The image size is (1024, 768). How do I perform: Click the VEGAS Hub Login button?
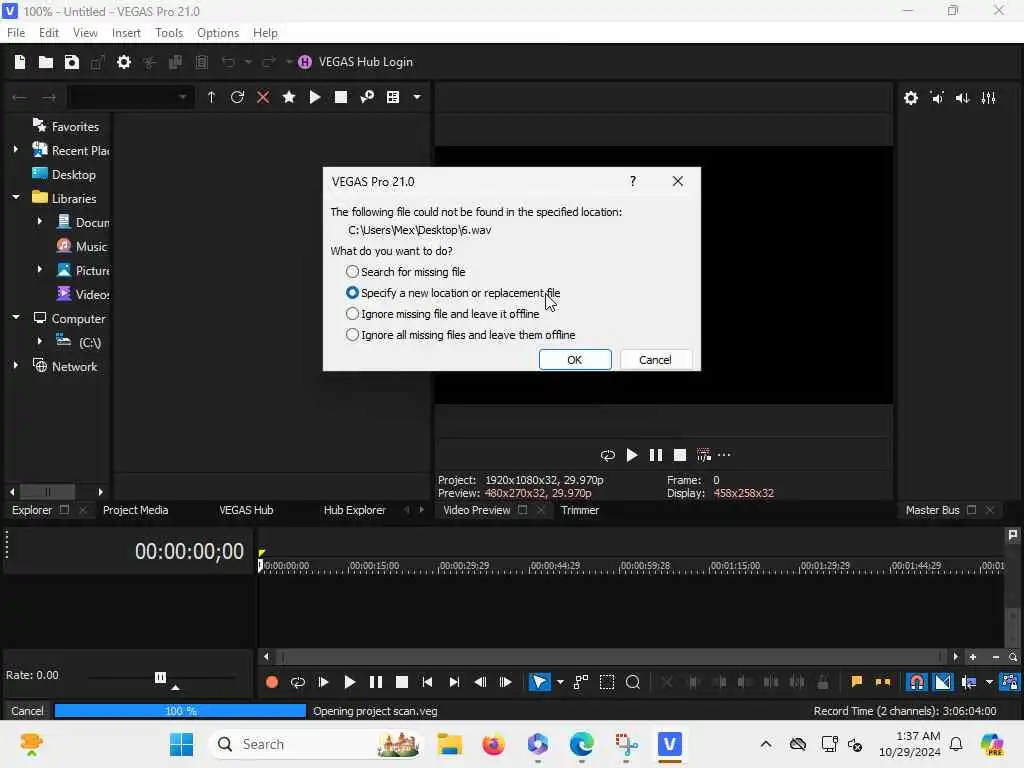[x=356, y=62]
